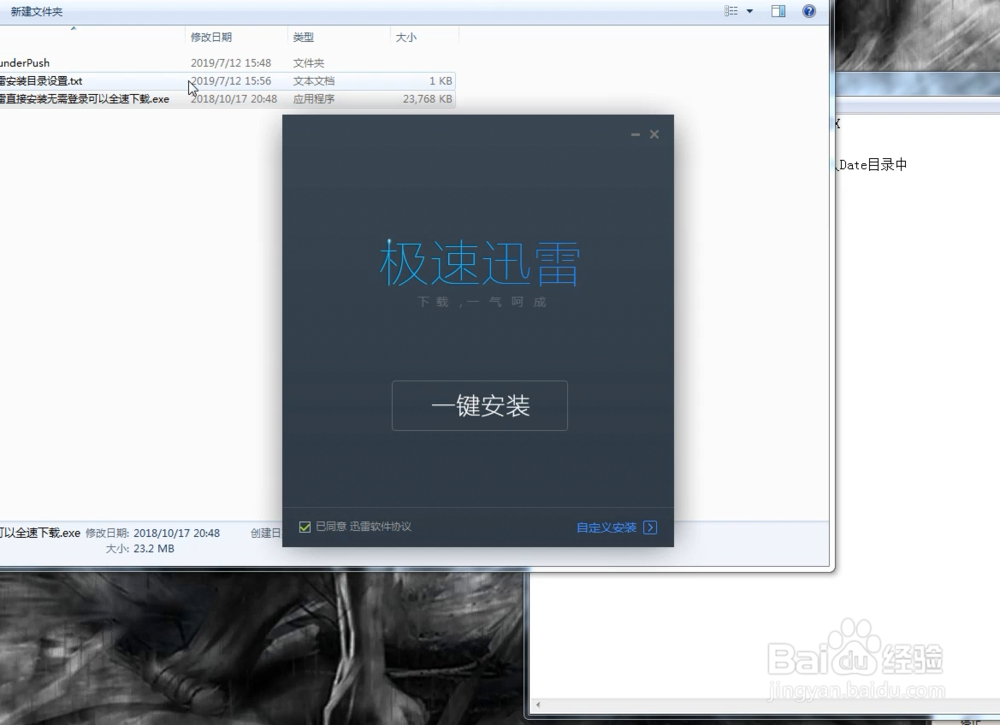Uncheck the 已同意迅雷软件协议 agreement checkbox
The image size is (1000, 725).
306,524
